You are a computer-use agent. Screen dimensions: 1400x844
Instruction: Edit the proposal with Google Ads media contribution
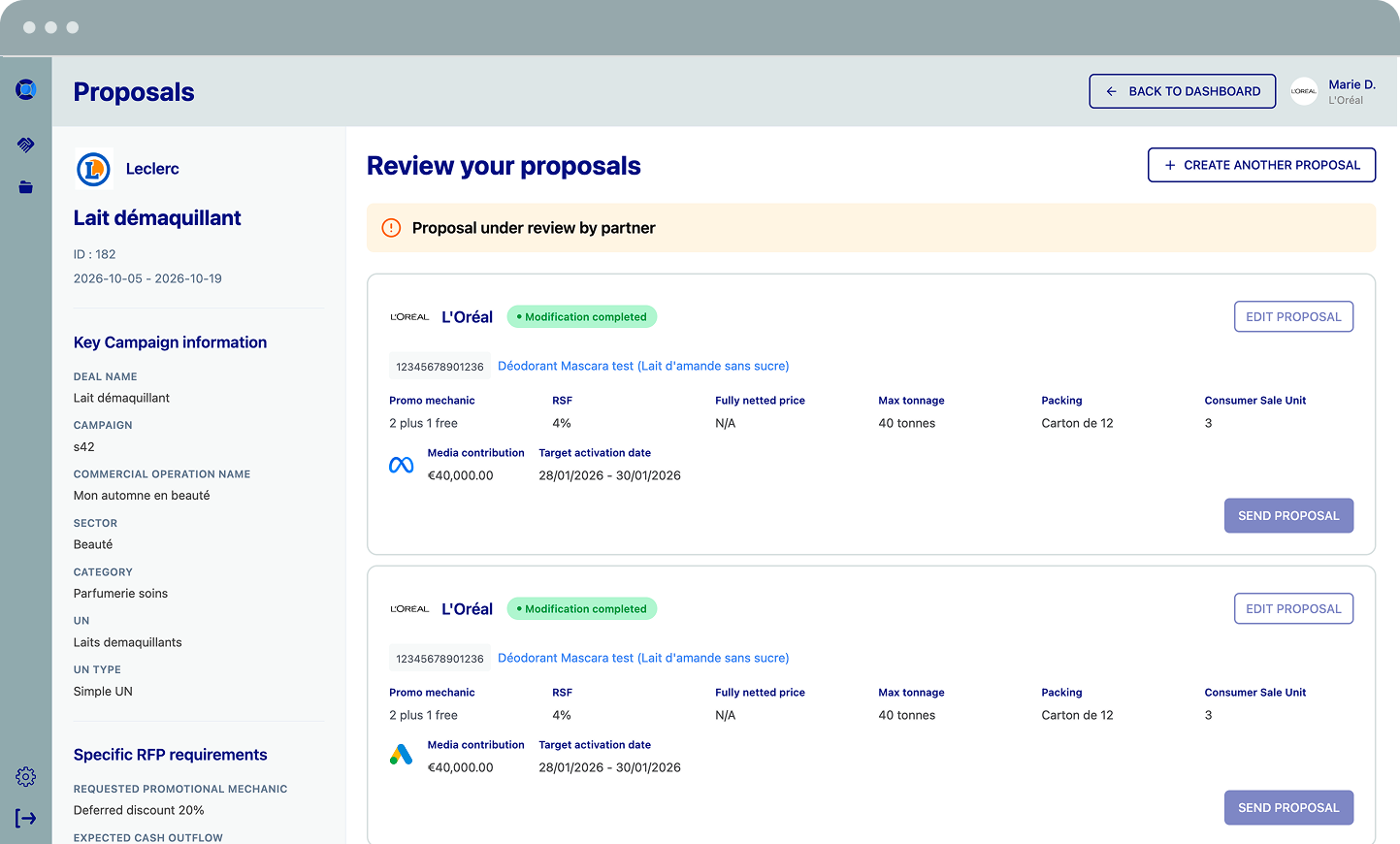[1293, 609]
